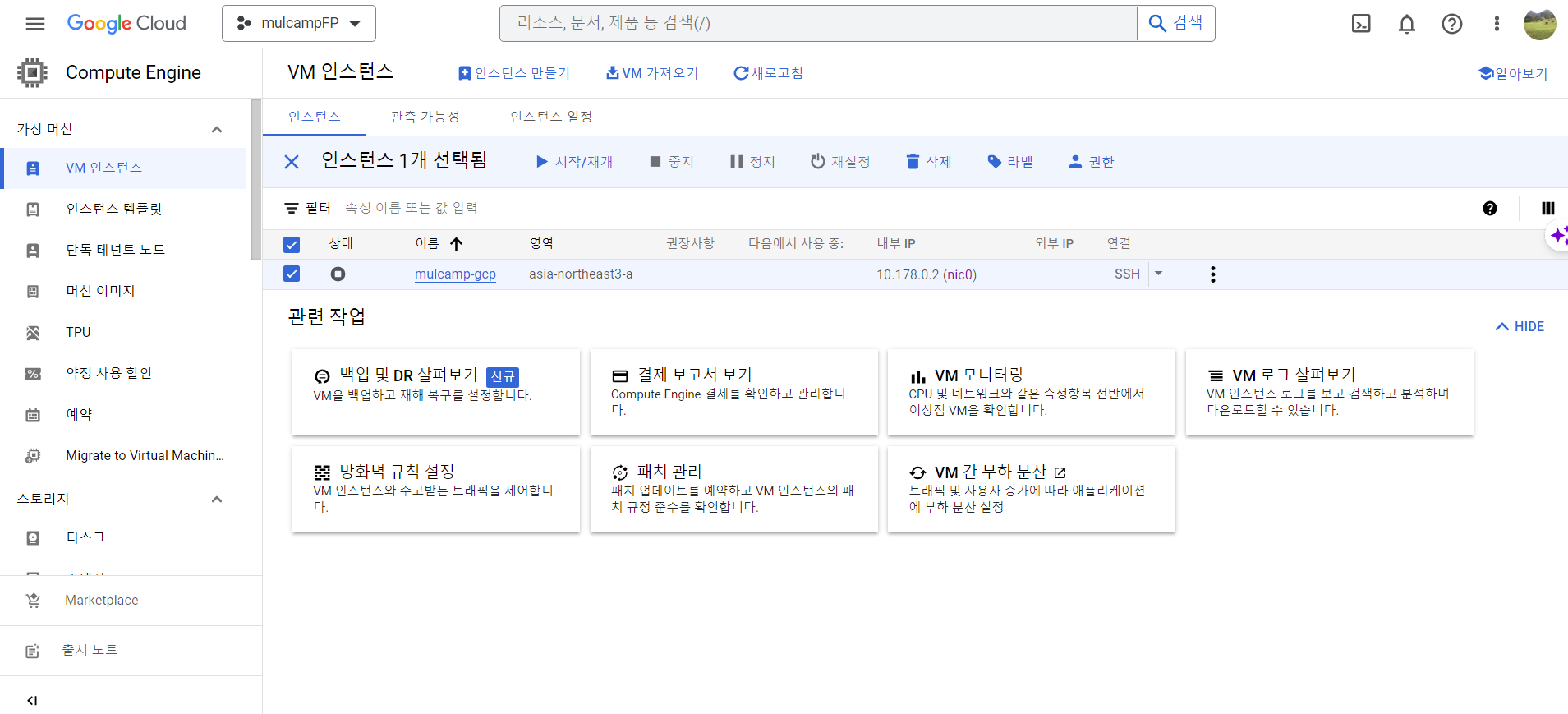Activate Cloud Shell terminal icon
The height and width of the screenshot is (714, 1568).
tap(1361, 24)
